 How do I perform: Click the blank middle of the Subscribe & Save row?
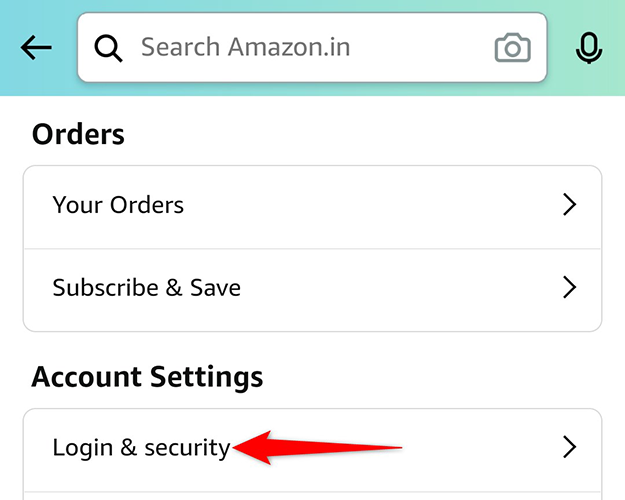pyautogui.click(x=400, y=288)
